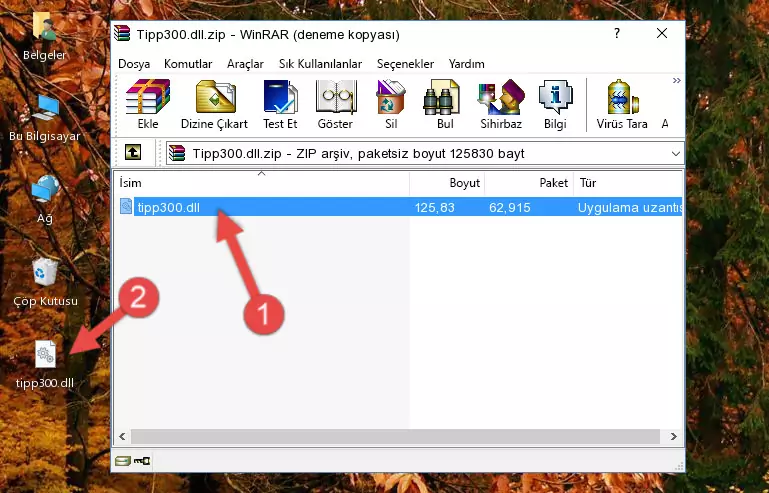Open the Sık Kullanılanlar menu
769x493 pixels.
[x=320, y=64]
